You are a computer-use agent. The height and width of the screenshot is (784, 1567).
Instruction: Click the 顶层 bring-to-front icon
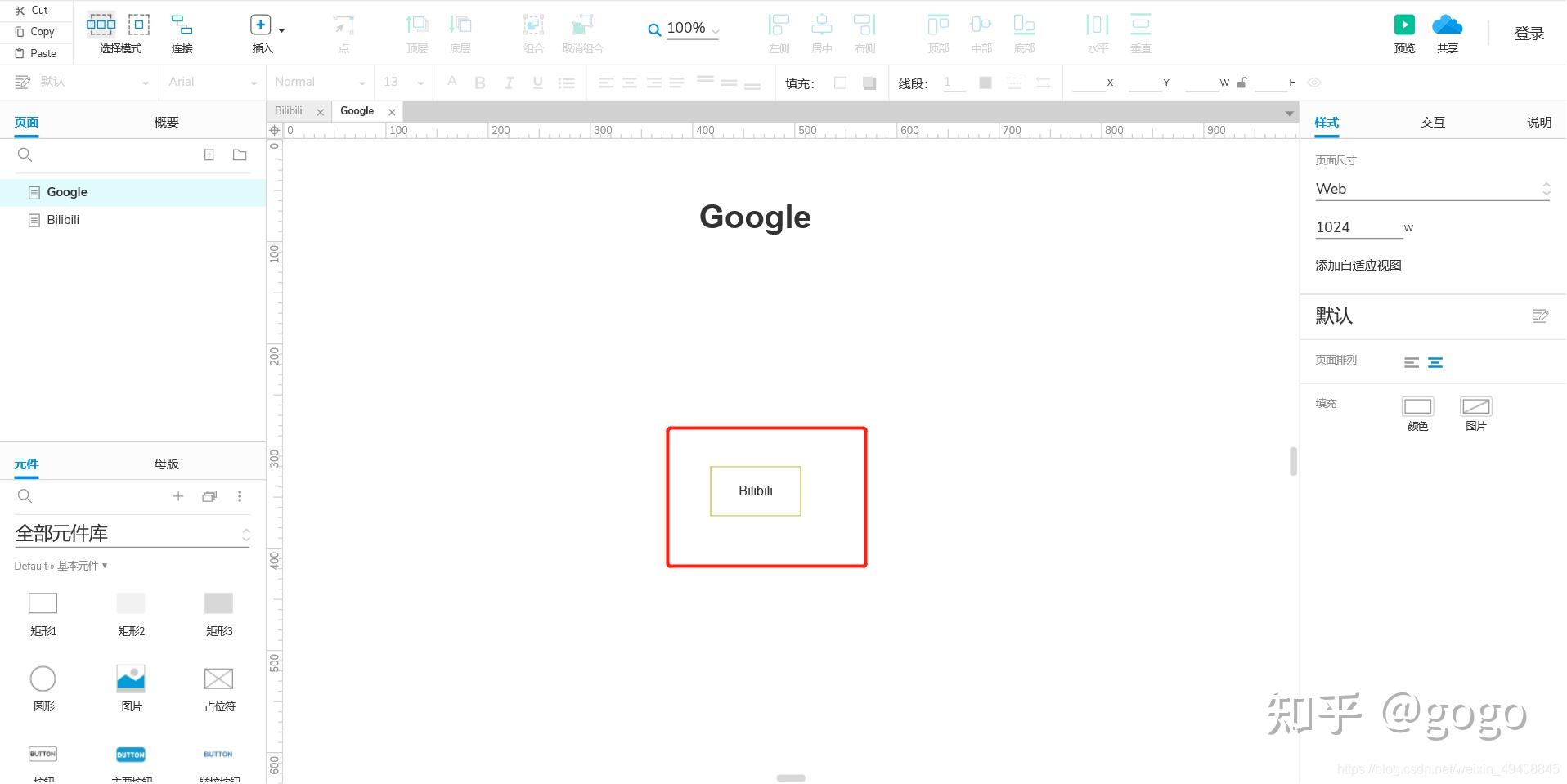pyautogui.click(x=417, y=25)
